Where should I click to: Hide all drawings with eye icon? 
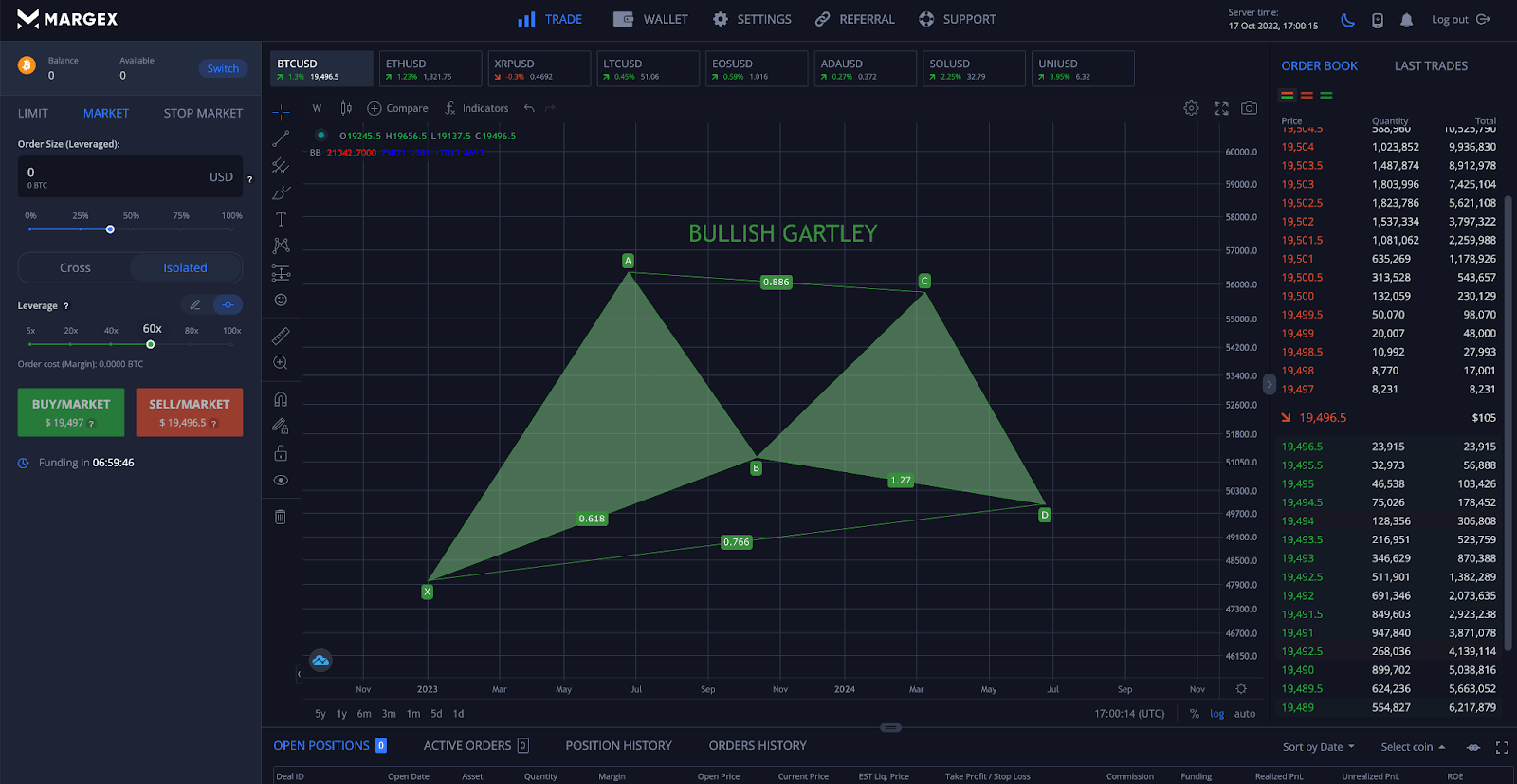tap(281, 480)
